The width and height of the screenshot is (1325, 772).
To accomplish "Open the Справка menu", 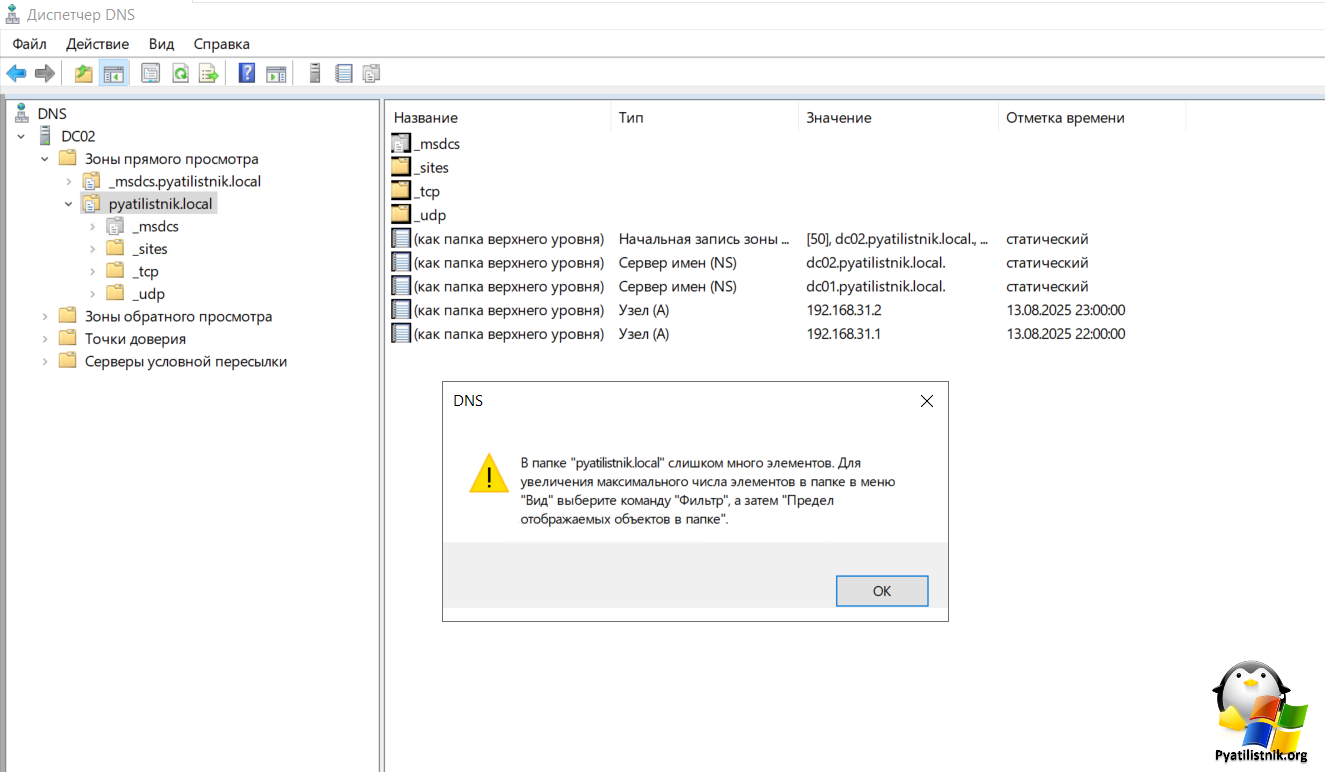I will (221, 44).
